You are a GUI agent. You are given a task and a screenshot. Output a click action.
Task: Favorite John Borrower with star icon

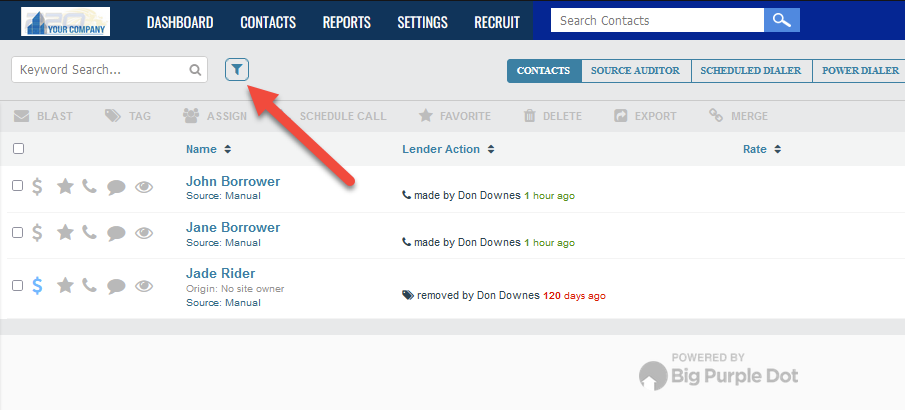(65, 186)
